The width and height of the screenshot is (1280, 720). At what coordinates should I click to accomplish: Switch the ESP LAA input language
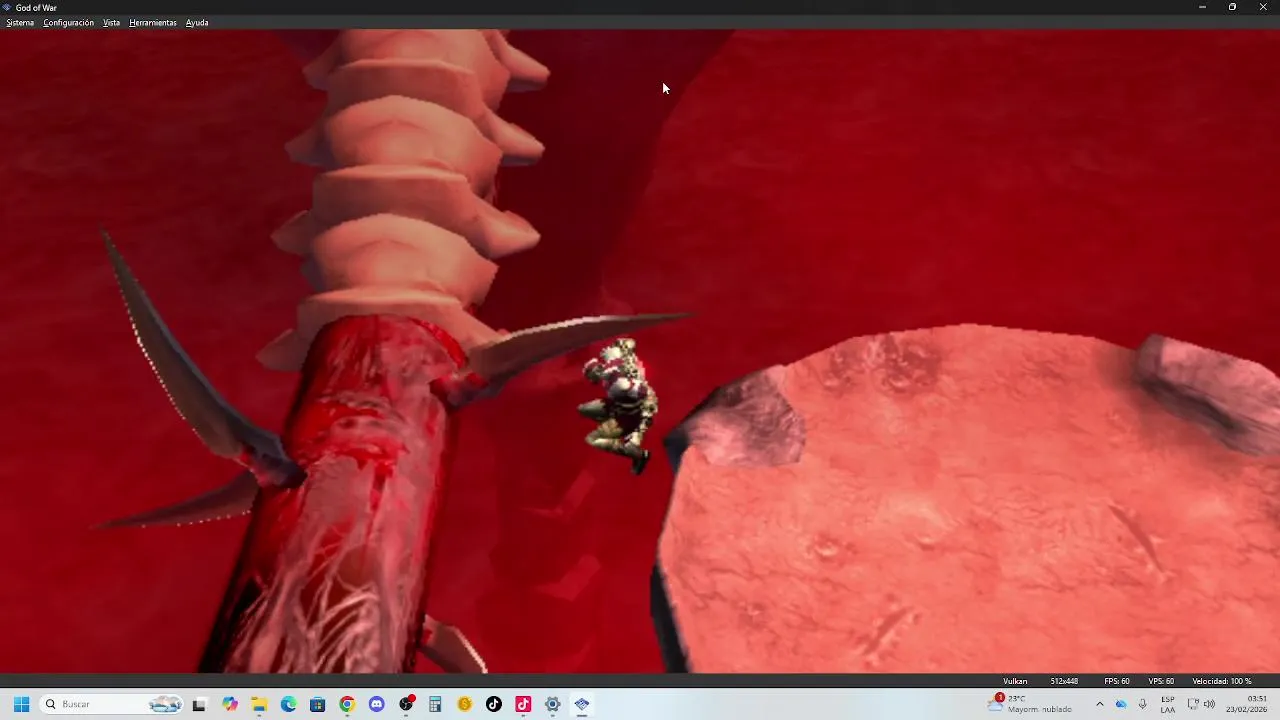pyautogui.click(x=1168, y=704)
